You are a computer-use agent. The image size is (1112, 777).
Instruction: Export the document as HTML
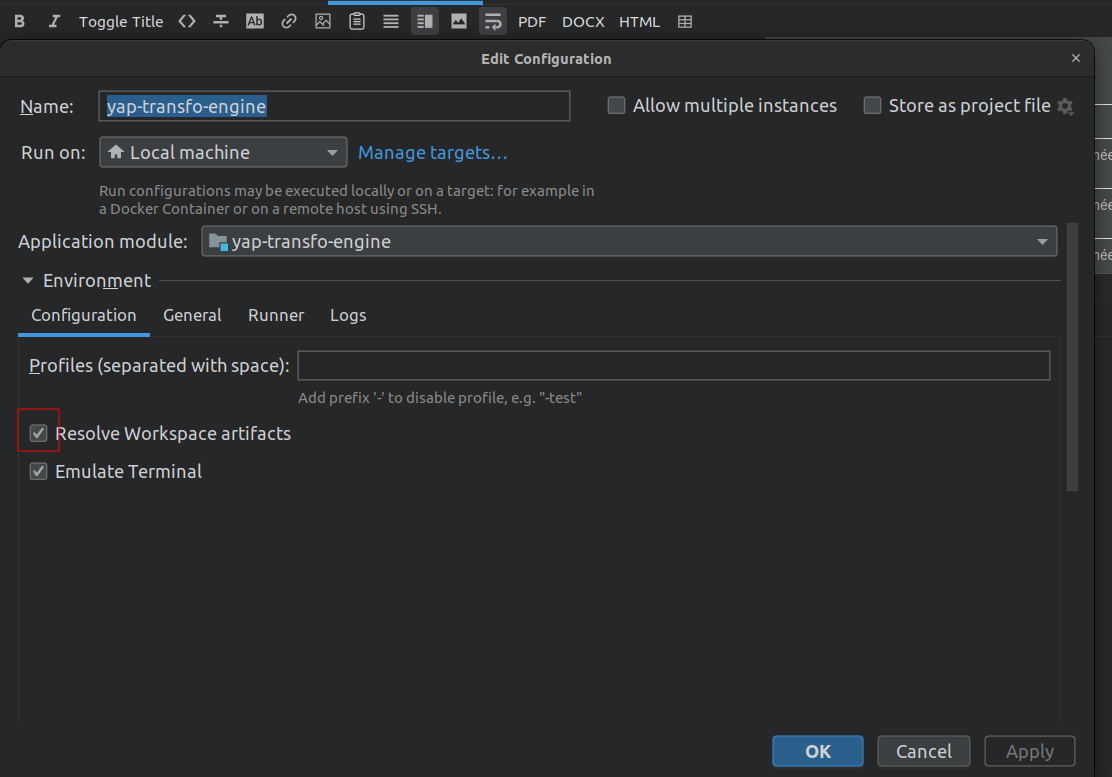click(639, 21)
